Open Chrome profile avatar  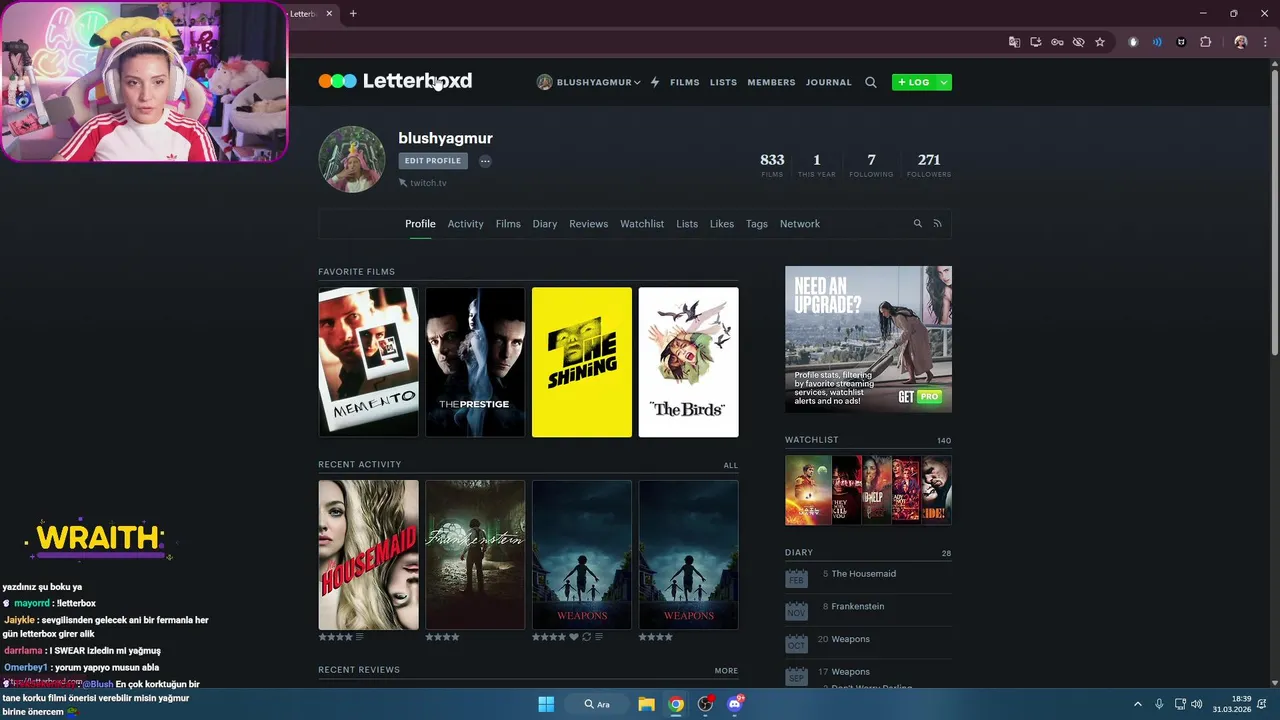click(1241, 42)
